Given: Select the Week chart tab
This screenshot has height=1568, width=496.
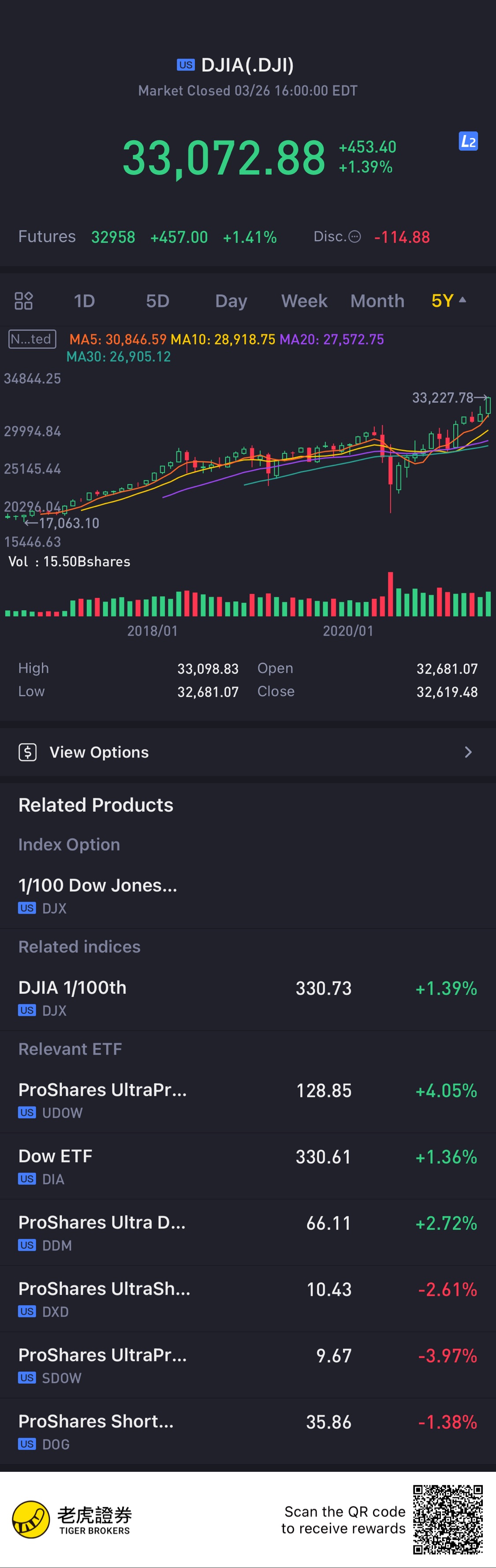Looking at the screenshot, I should [x=304, y=301].
